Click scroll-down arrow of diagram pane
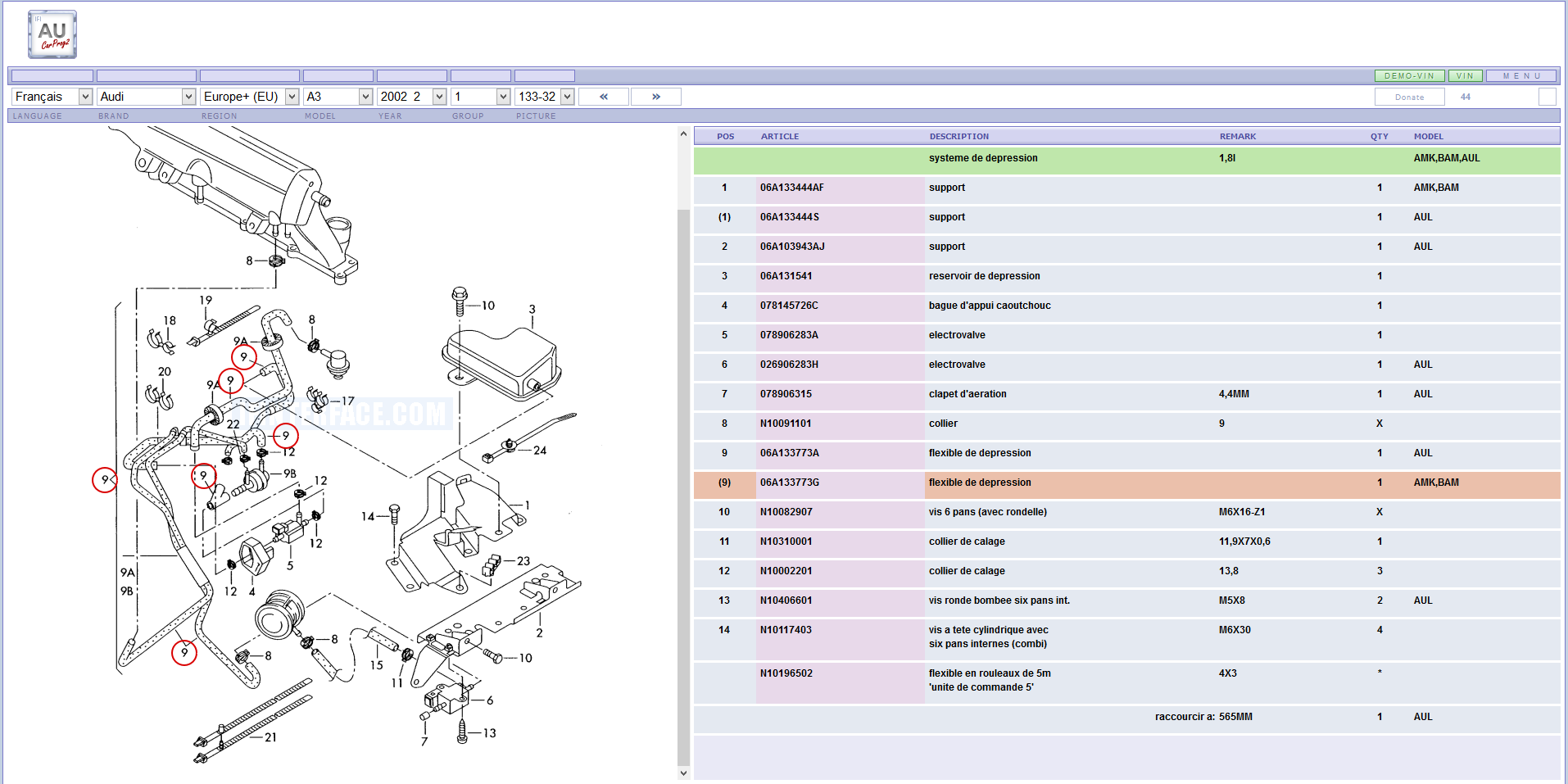 [x=683, y=773]
